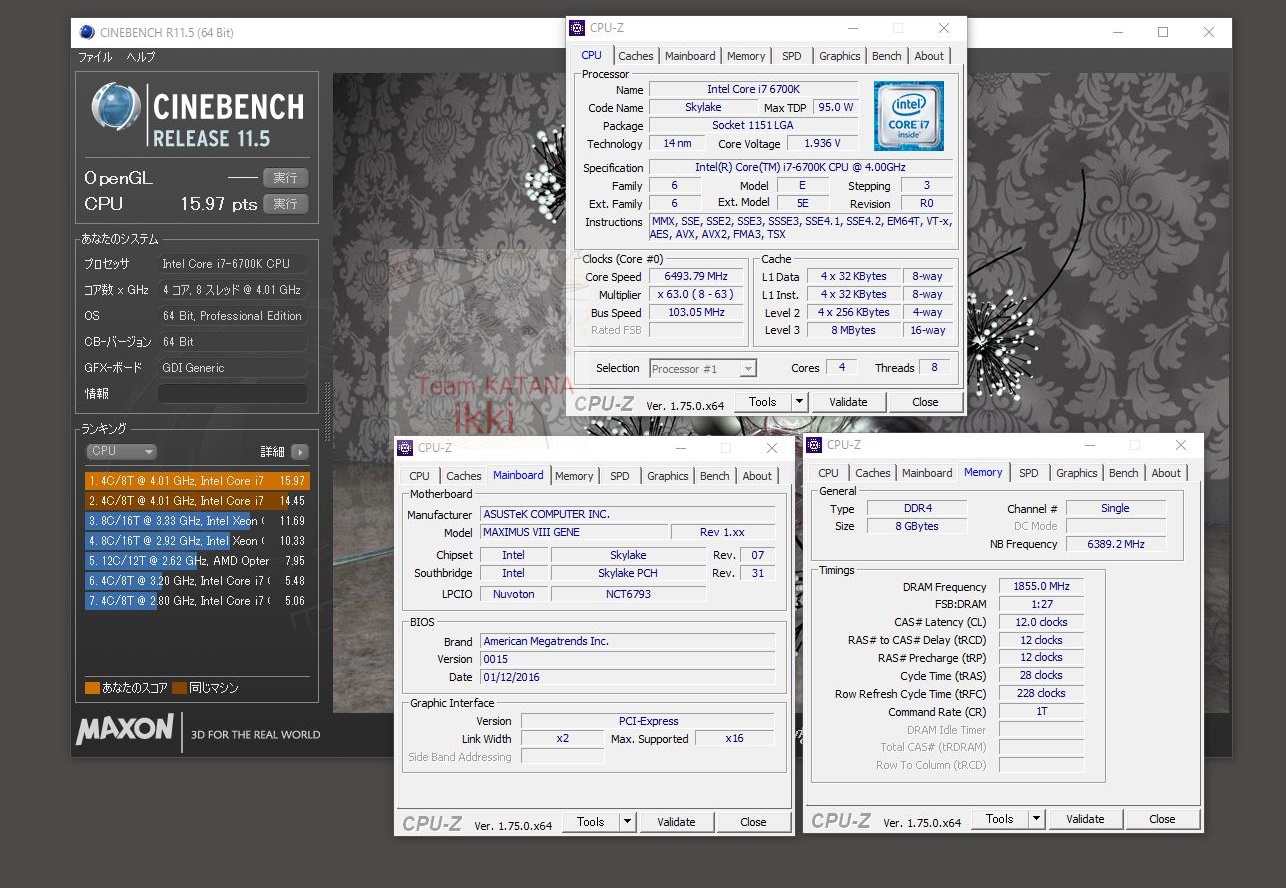Select ranking entry 2 scoring 14.45

(197, 501)
